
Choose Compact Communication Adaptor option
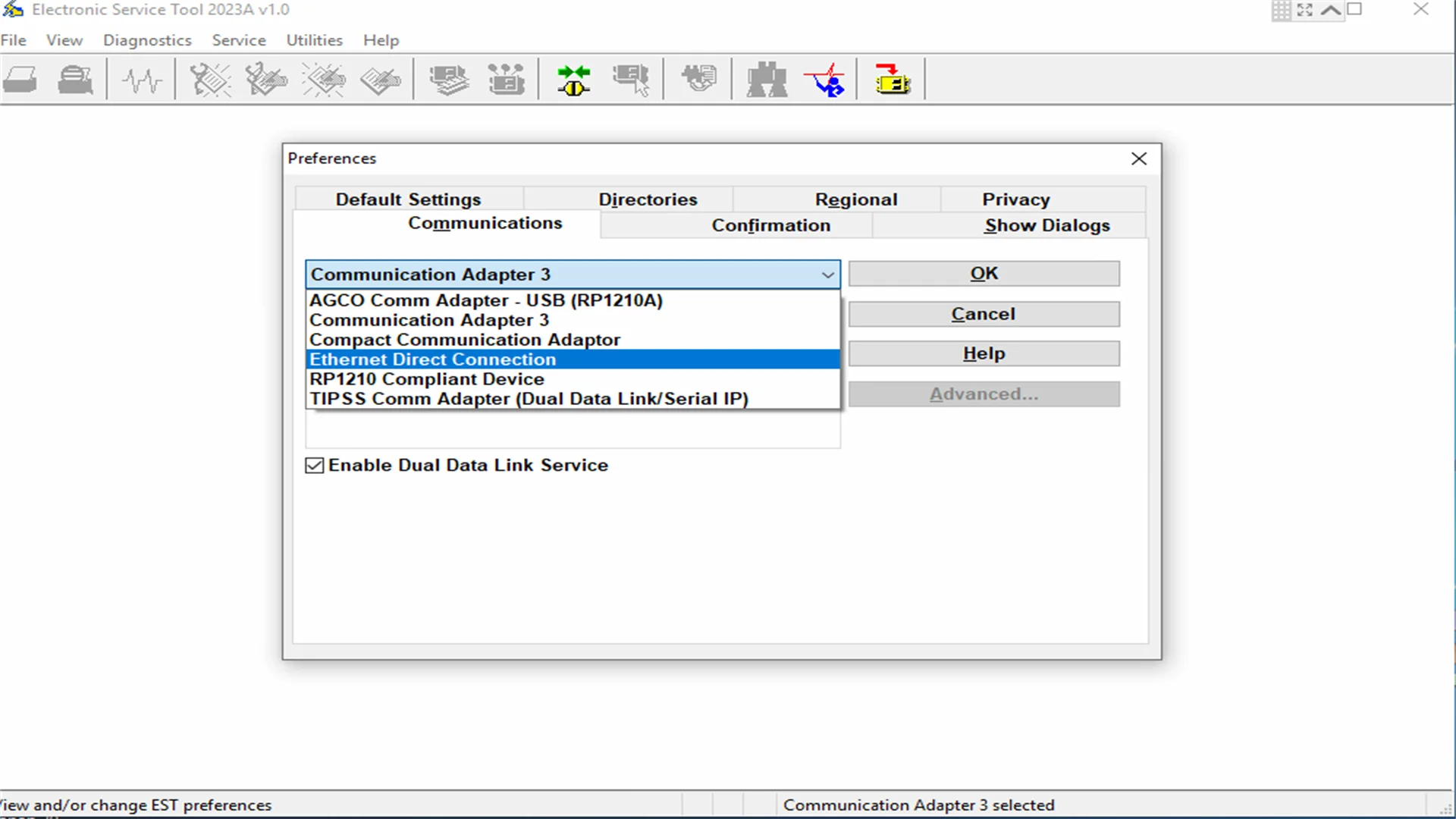(x=573, y=340)
